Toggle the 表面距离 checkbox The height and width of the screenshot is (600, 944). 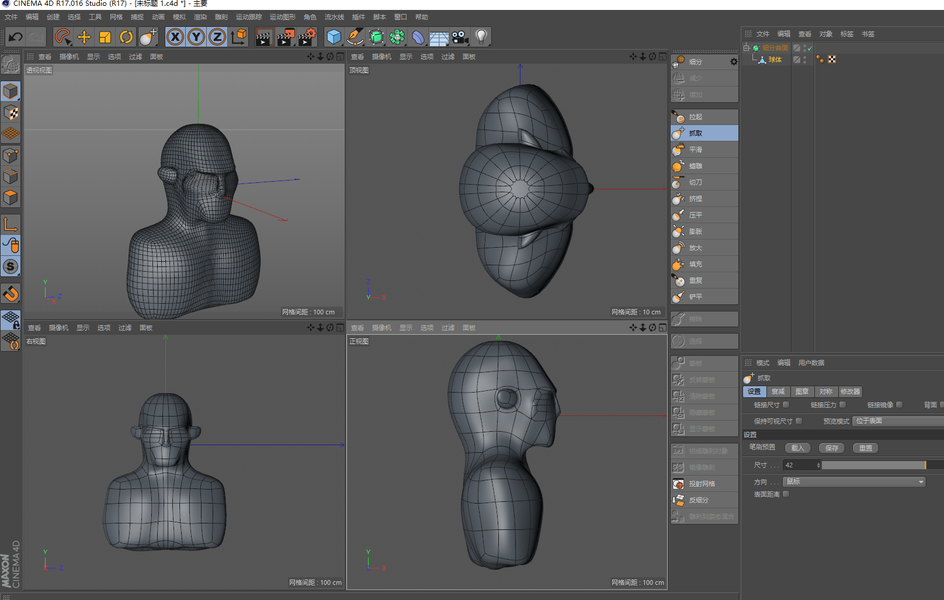pyautogui.click(x=786, y=494)
